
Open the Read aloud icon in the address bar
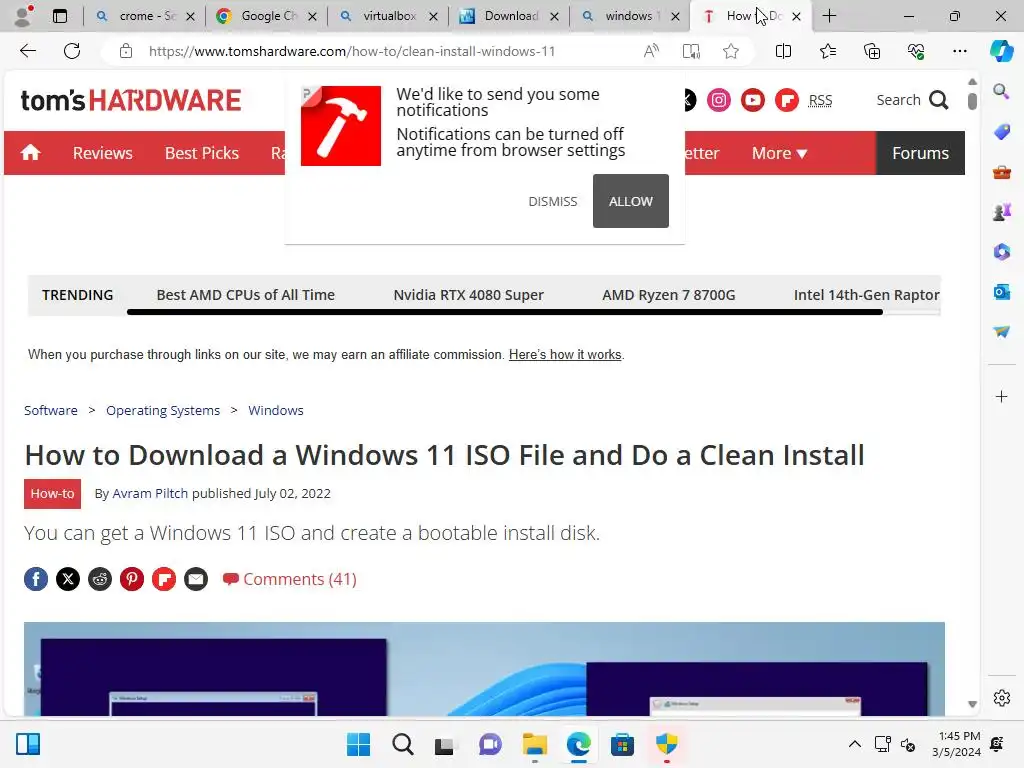click(x=651, y=51)
